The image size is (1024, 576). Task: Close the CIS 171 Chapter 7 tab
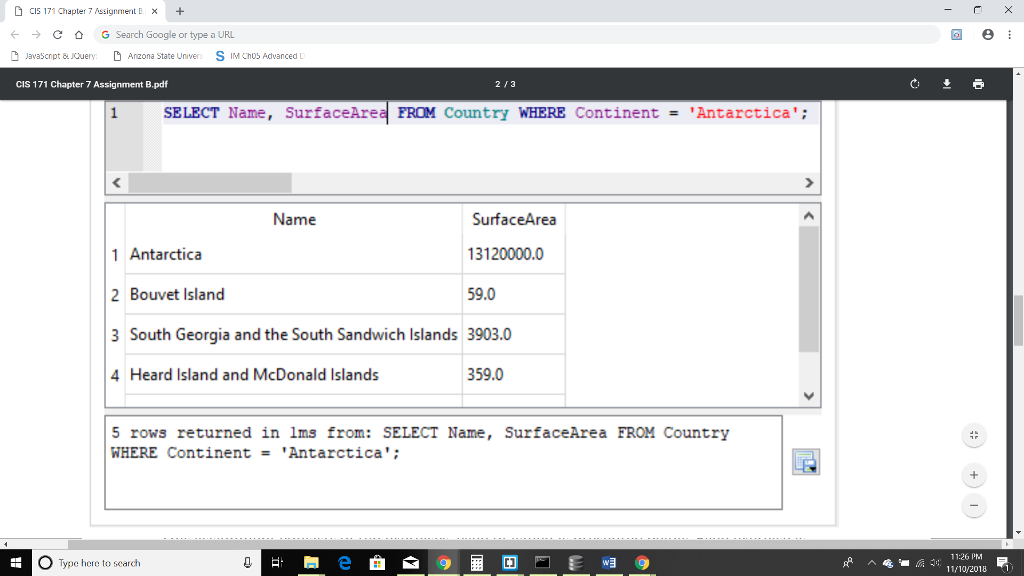click(154, 11)
